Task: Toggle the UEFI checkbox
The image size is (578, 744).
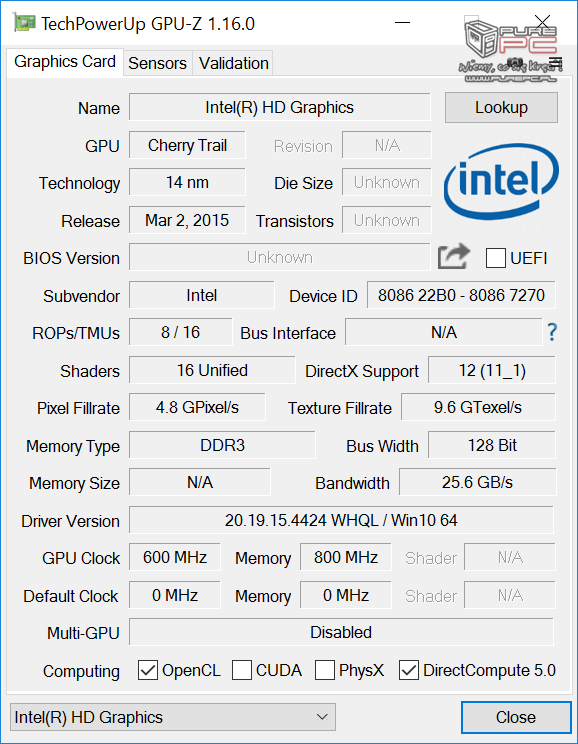Action: click(x=495, y=258)
